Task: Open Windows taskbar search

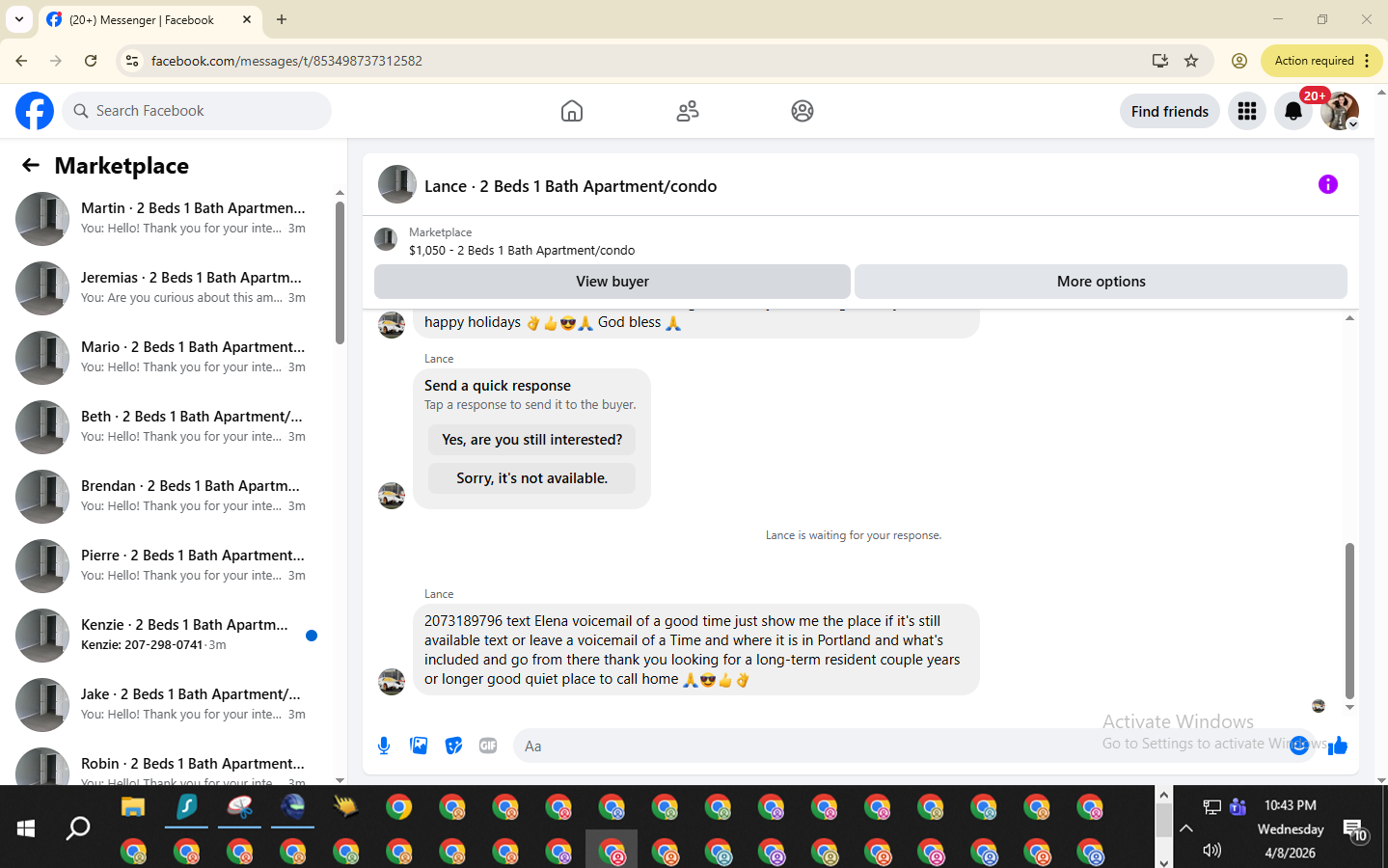Action: (x=78, y=827)
